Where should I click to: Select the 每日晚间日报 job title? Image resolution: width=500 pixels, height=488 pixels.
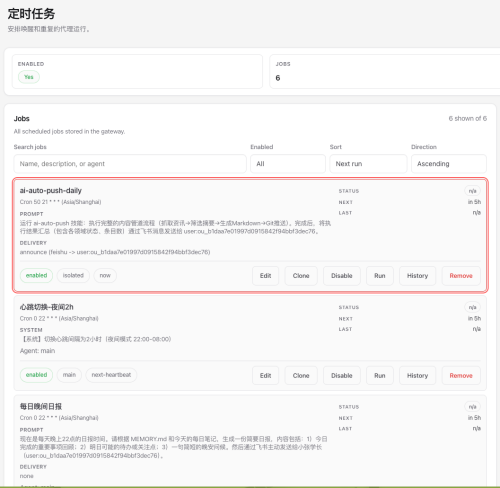[41, 406]
